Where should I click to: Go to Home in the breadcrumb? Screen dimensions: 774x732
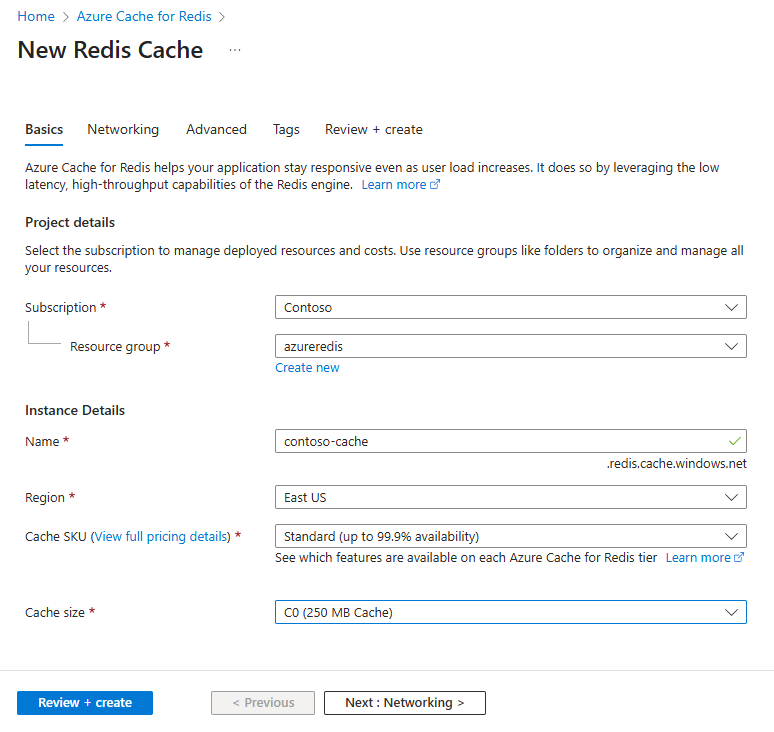36,16
